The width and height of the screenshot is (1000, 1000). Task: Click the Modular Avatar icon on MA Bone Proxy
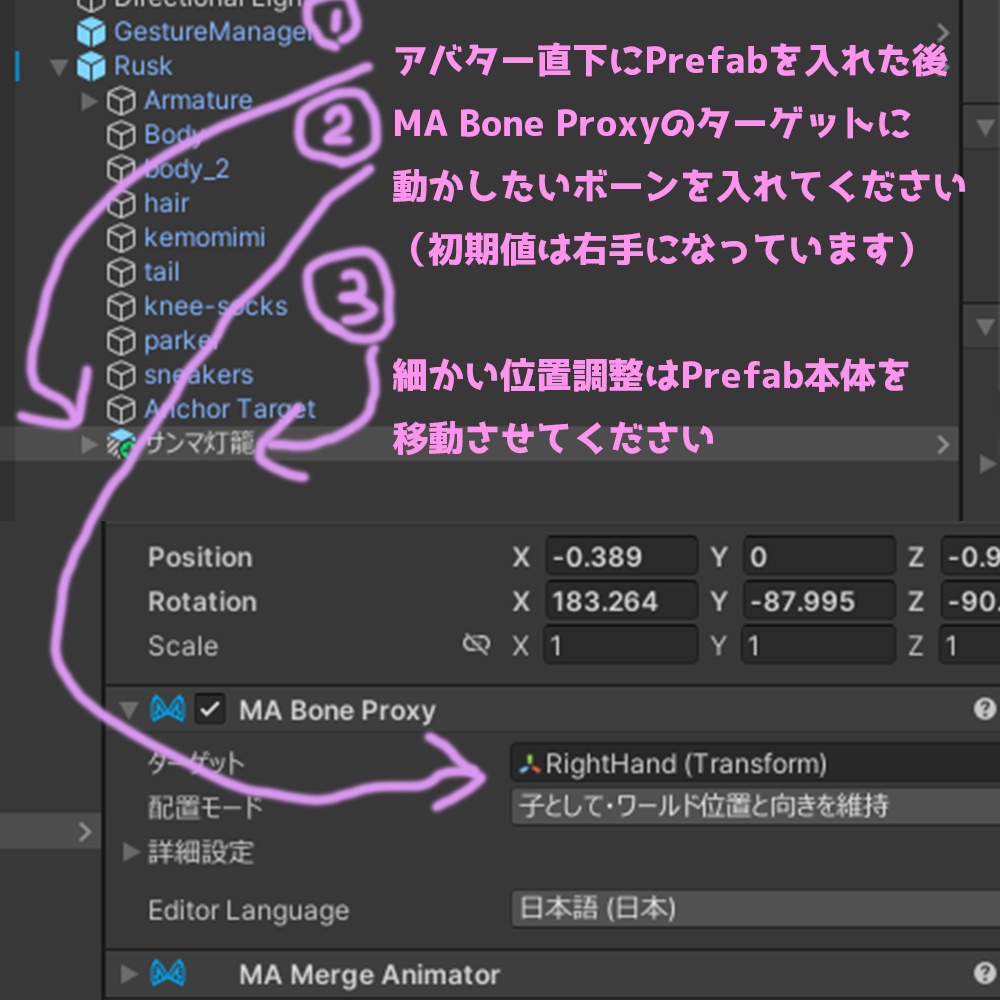point(170,710)
